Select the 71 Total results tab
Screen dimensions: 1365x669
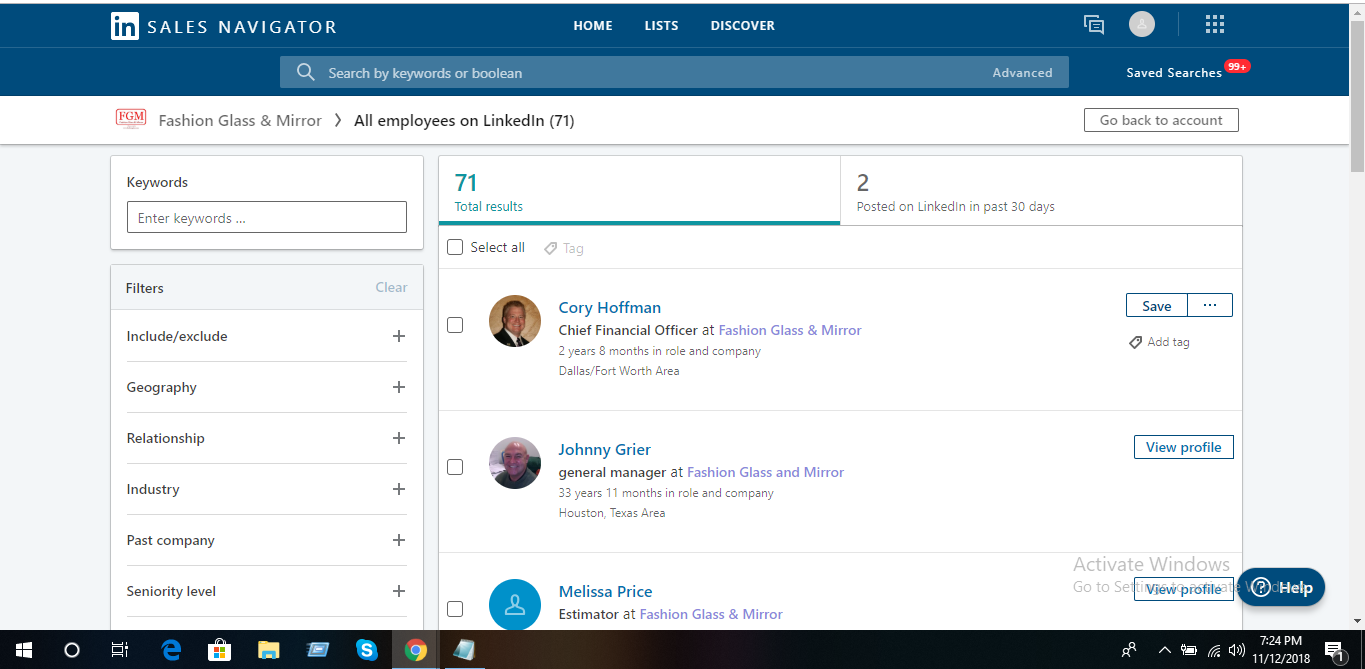pyautogui.click(x=640, y=191)
